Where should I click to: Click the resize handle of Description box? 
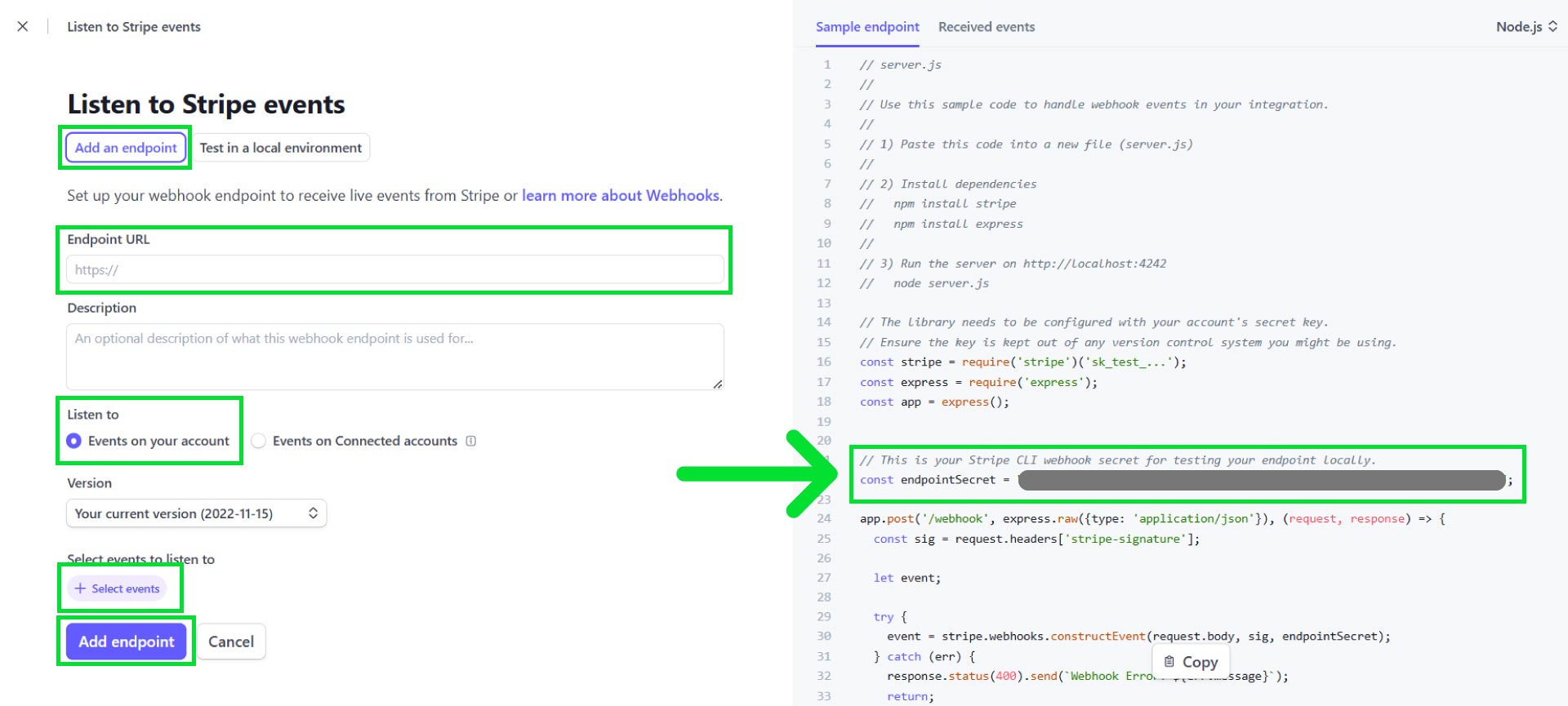pyautogui.click(x=717, y=384)
